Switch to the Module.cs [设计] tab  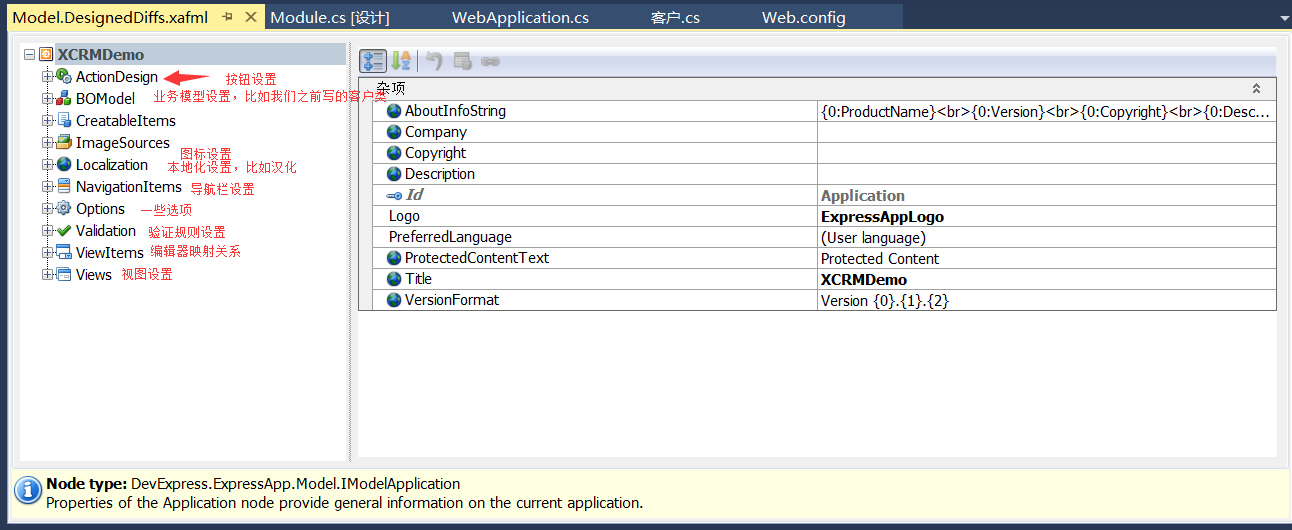tap(329, 17)
